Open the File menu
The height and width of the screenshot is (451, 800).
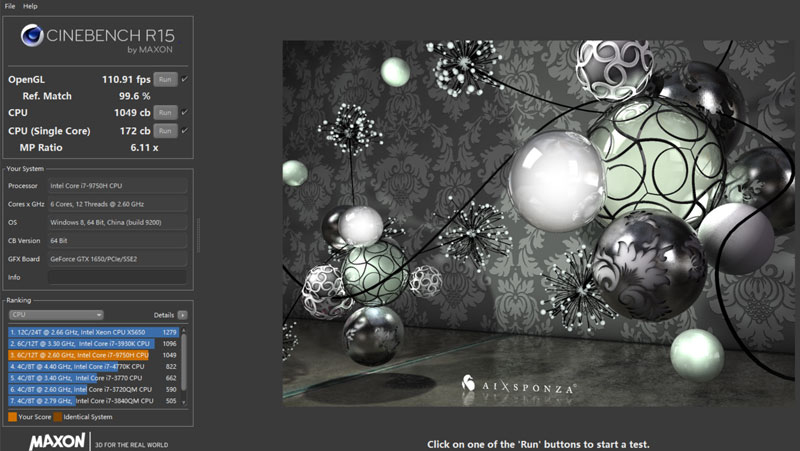pos(10,6)
